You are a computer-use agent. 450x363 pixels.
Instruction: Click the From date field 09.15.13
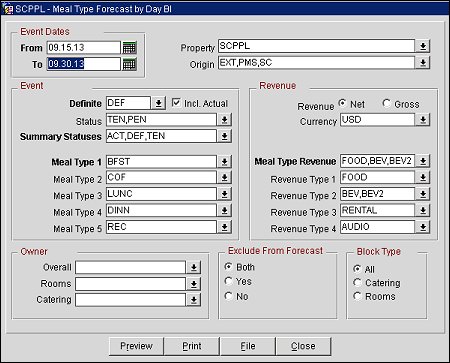click(x=83, y=48)
